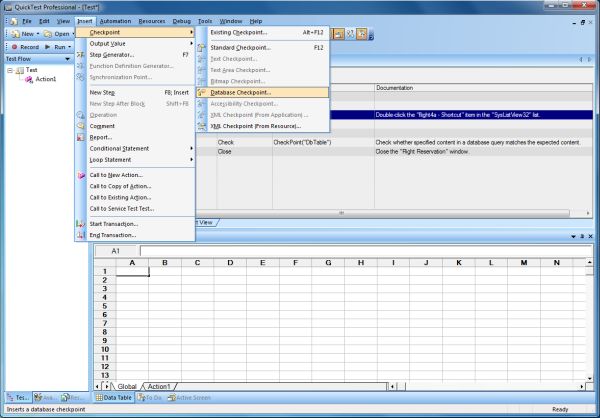Select the CheckPoint("DbTable") value cell

(323, 142)
